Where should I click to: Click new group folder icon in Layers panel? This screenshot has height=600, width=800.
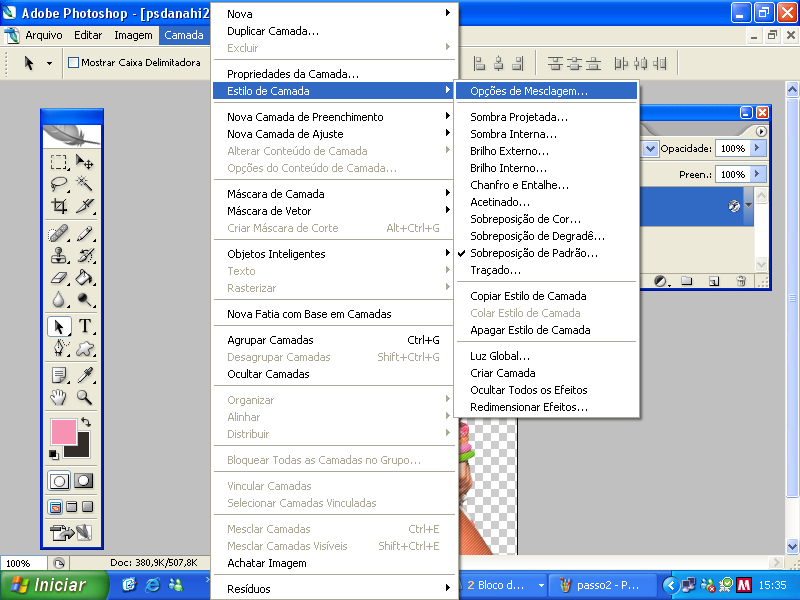tap(687, 281)
